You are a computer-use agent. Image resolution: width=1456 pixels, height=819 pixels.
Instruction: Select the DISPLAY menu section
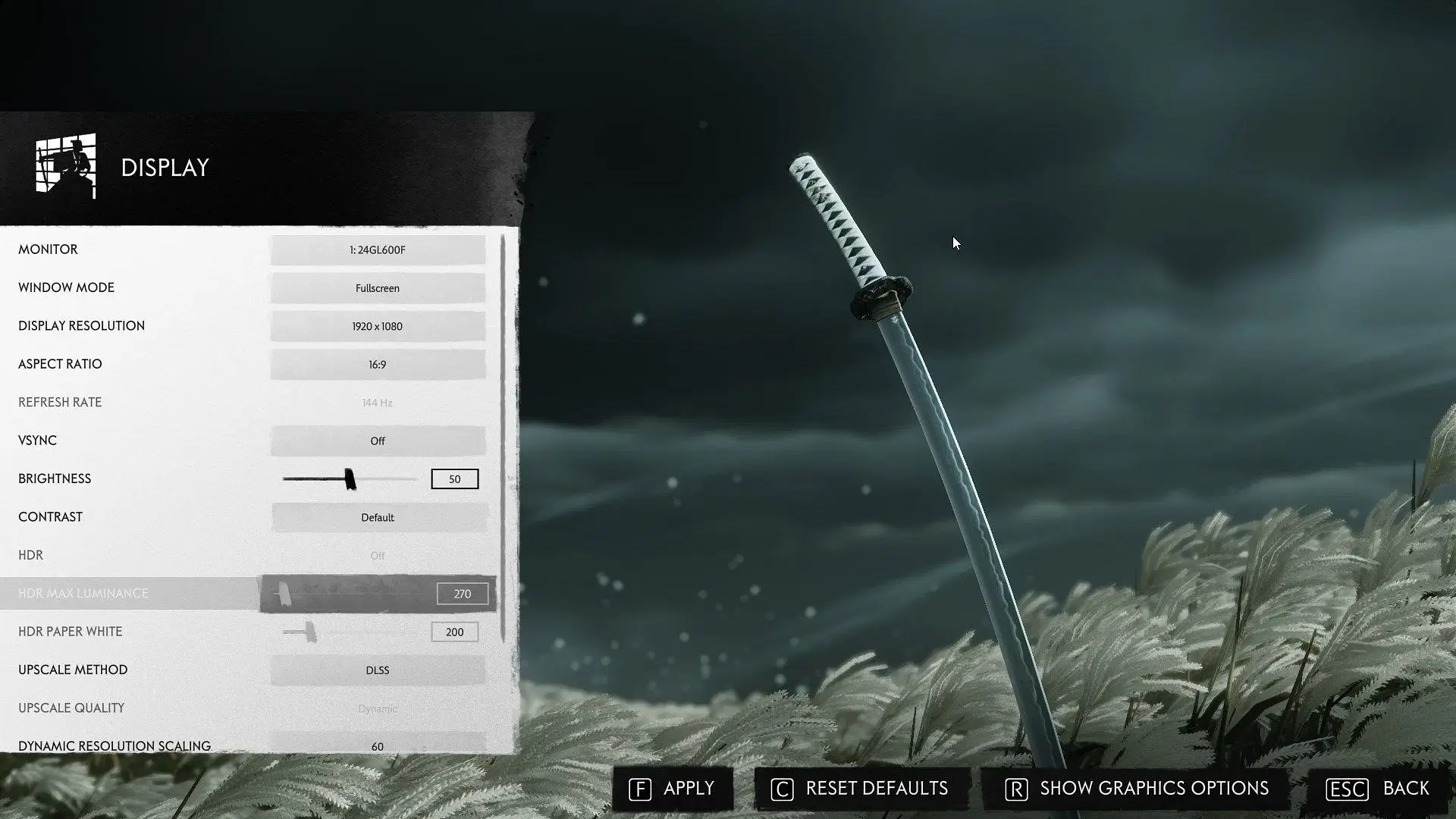(164, 166)
